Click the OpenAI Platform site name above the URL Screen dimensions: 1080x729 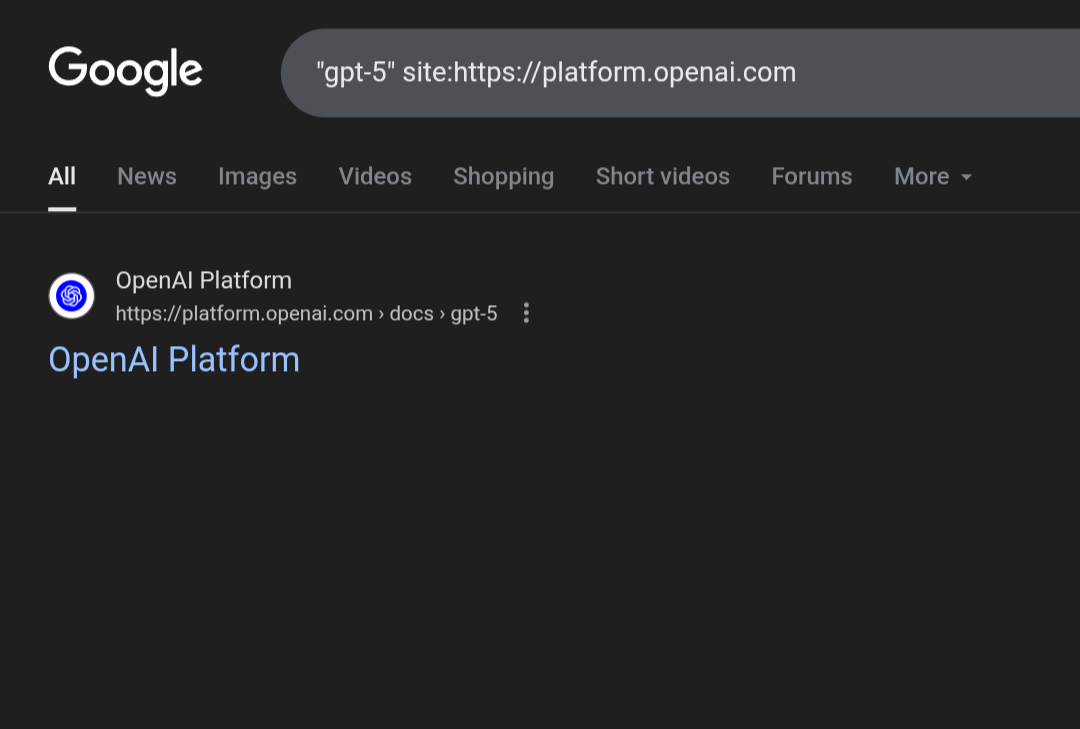click(204, 280)
